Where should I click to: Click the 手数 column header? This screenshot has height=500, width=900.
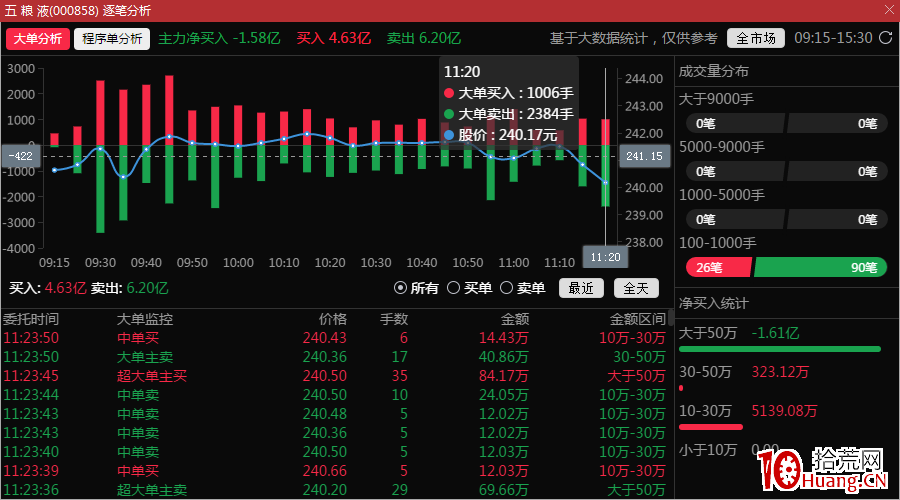pyautogui.click(x=394, y=319)
